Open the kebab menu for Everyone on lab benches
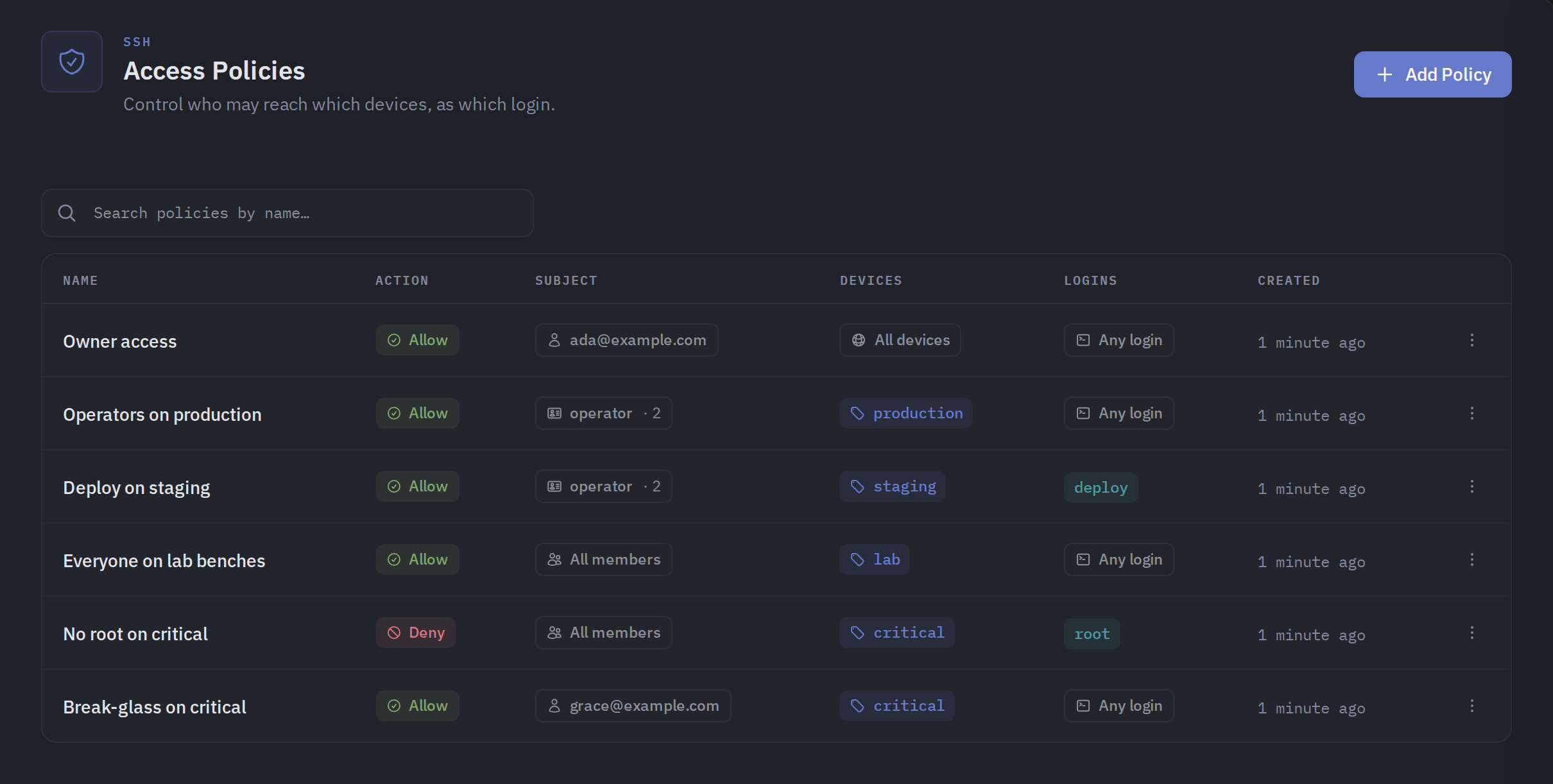The image size is (1553, 784). [1472, 559]
